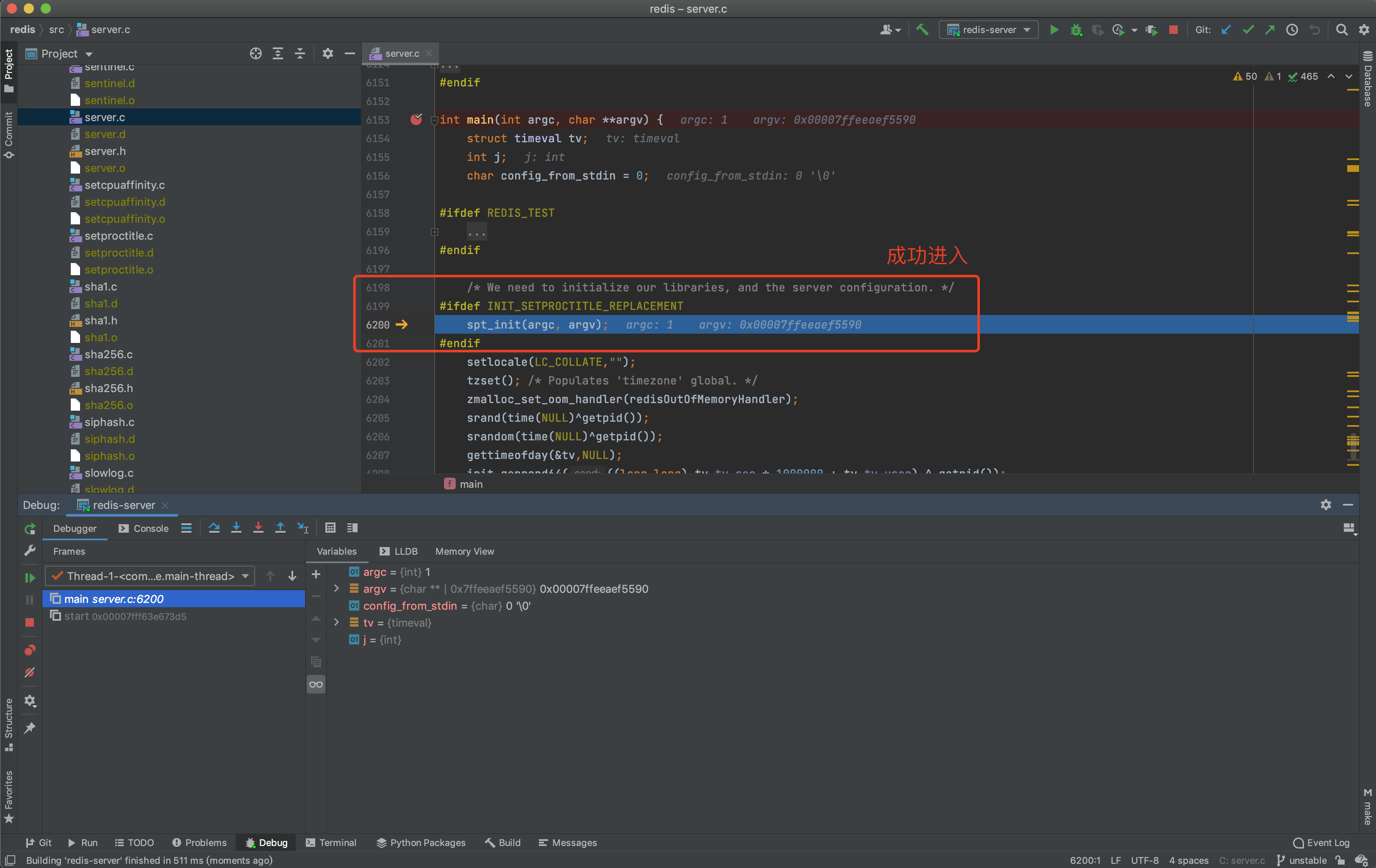The height and width of the screenshot is (868, 1376).
Task: Open IDE settings gear in top-right
Action: pos(1364,30)
